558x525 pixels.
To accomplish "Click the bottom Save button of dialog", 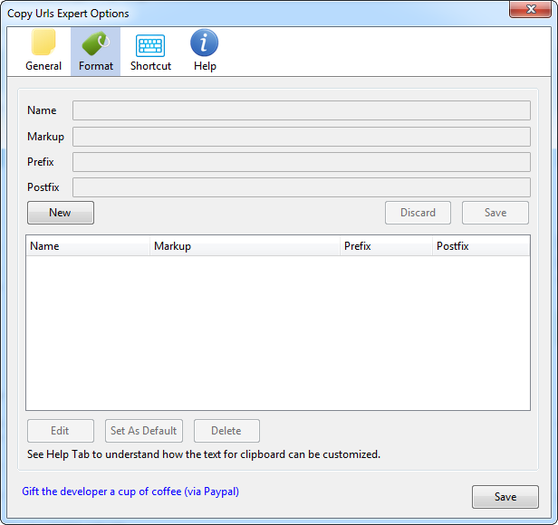I will tap(505, 497).
